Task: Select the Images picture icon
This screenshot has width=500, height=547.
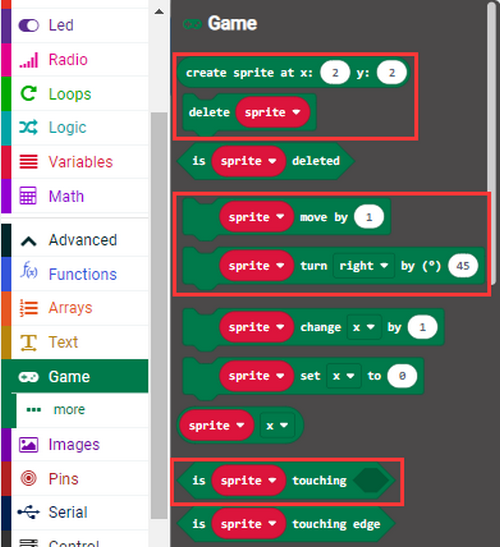Action: coord(28,444)
